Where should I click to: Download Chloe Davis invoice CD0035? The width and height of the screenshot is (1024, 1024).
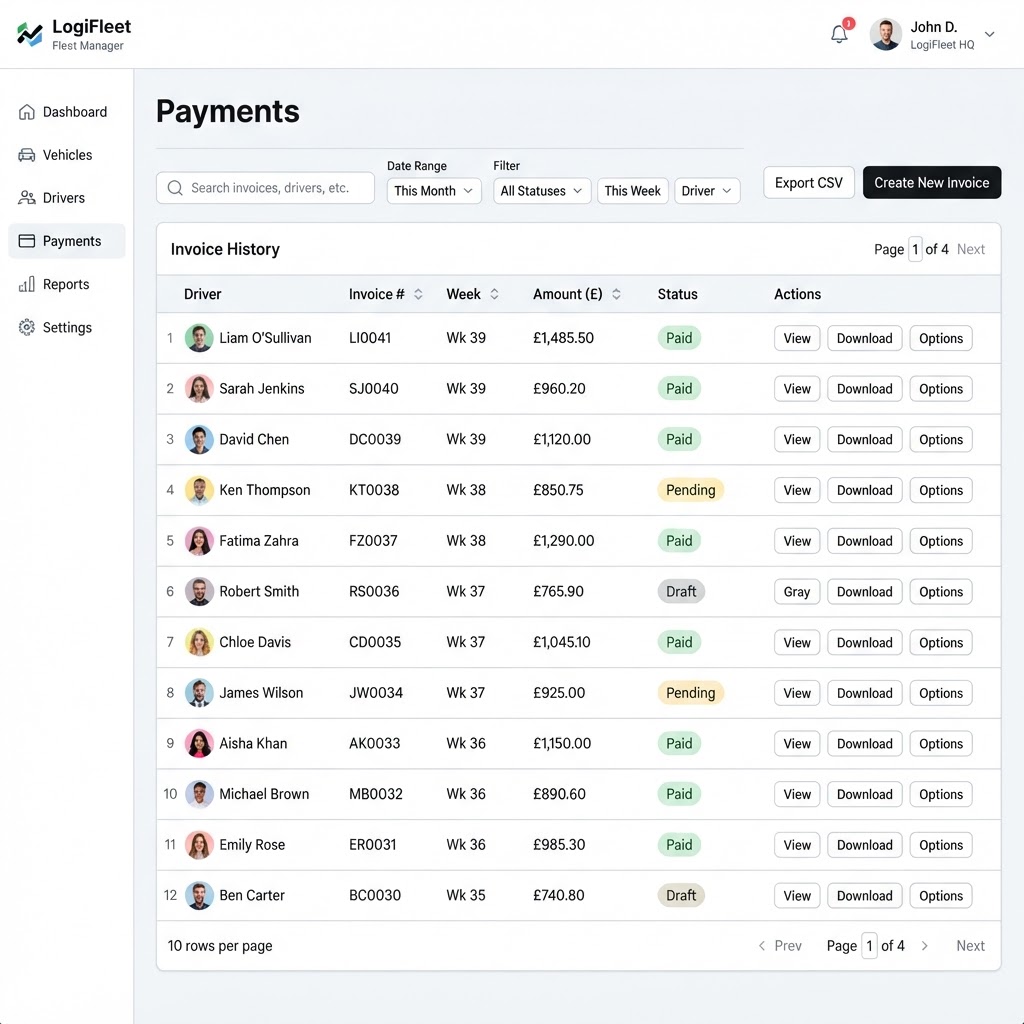tap(865, 642)
